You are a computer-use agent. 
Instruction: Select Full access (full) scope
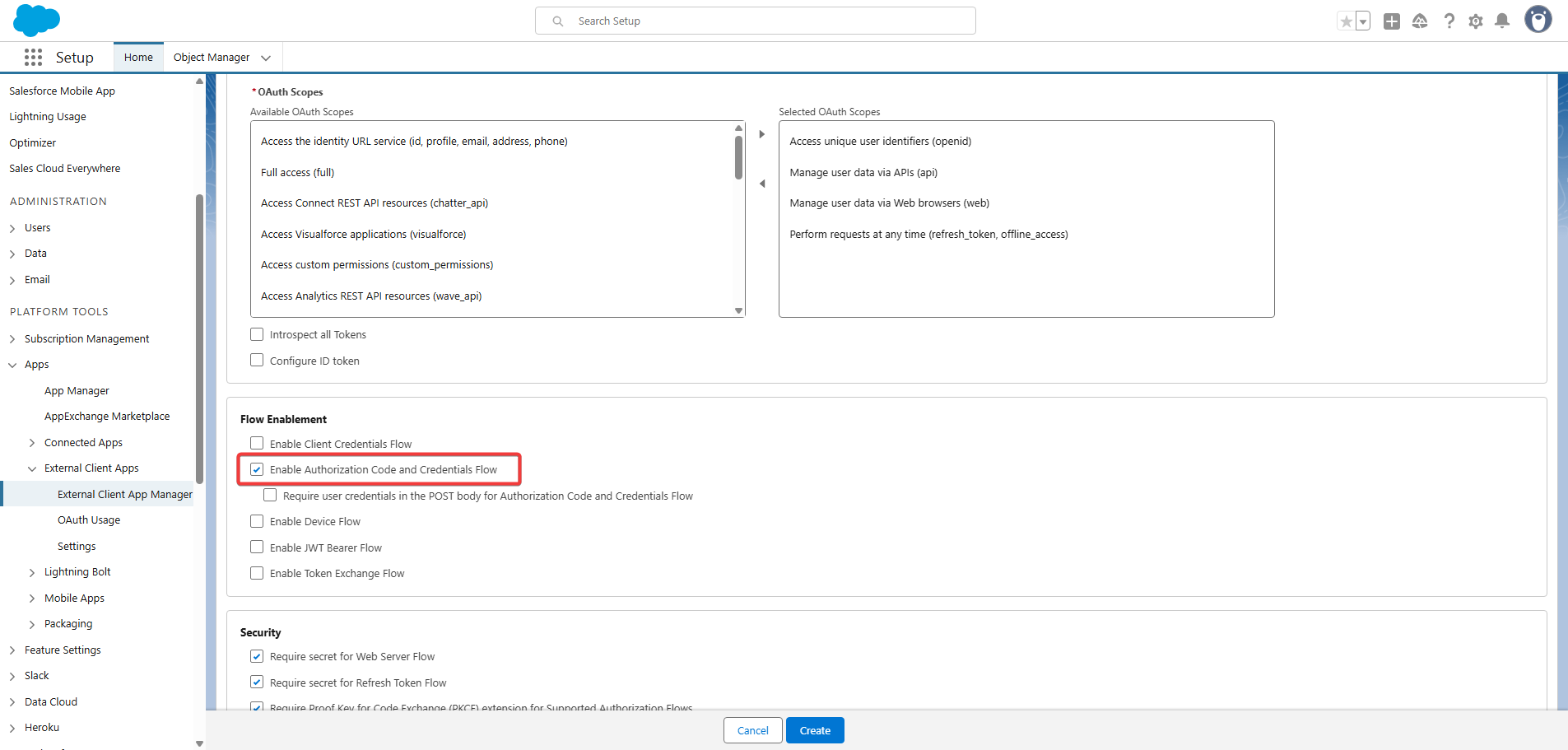[298, 173]
